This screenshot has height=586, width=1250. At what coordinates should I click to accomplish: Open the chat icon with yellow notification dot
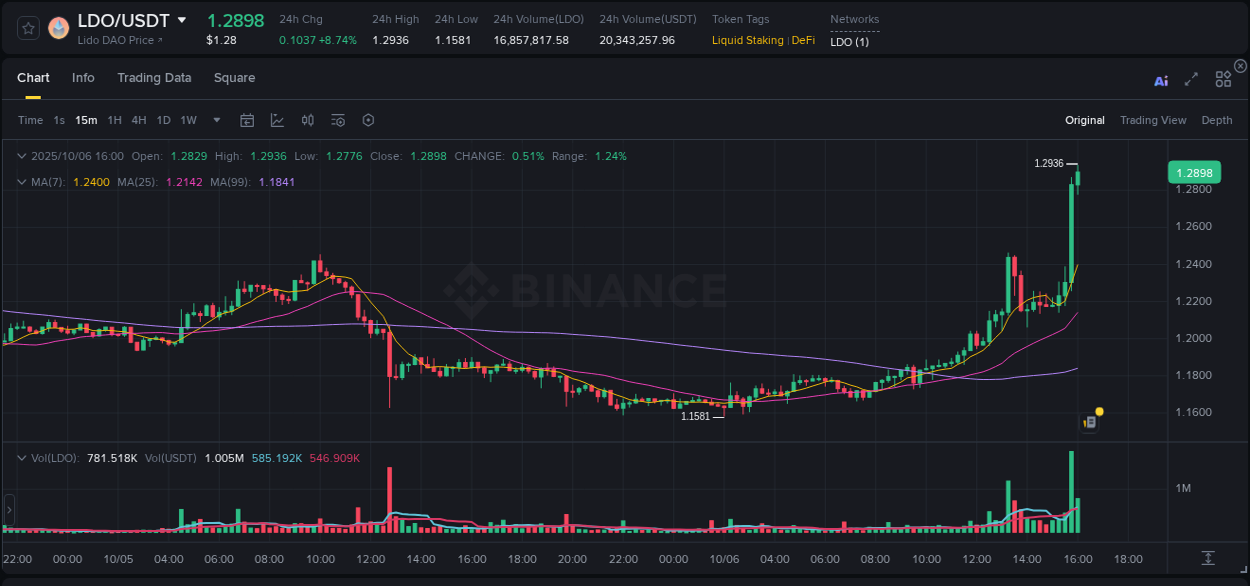pyautogui.click(x=1089, y=420)
